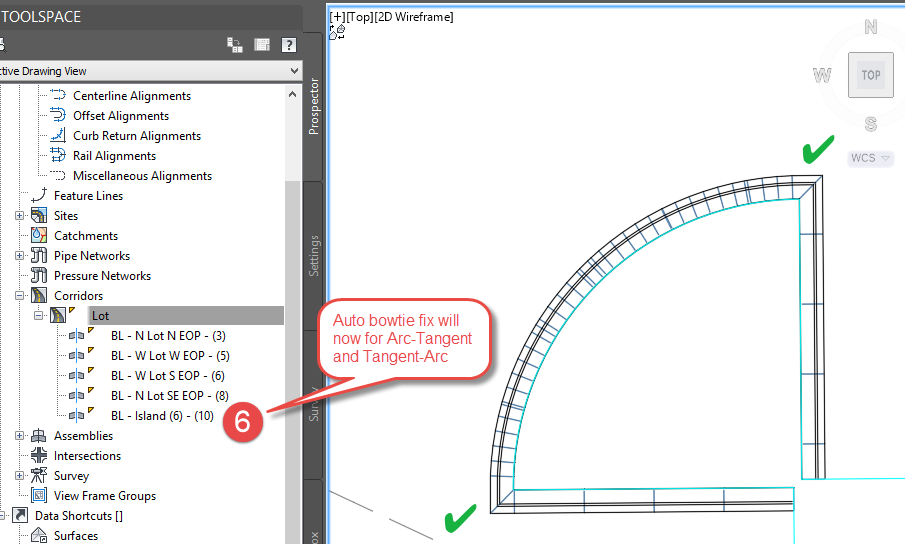Switch to the Prospector tab
The width and height of the screenshot is (905, 544).
(313, 106)
